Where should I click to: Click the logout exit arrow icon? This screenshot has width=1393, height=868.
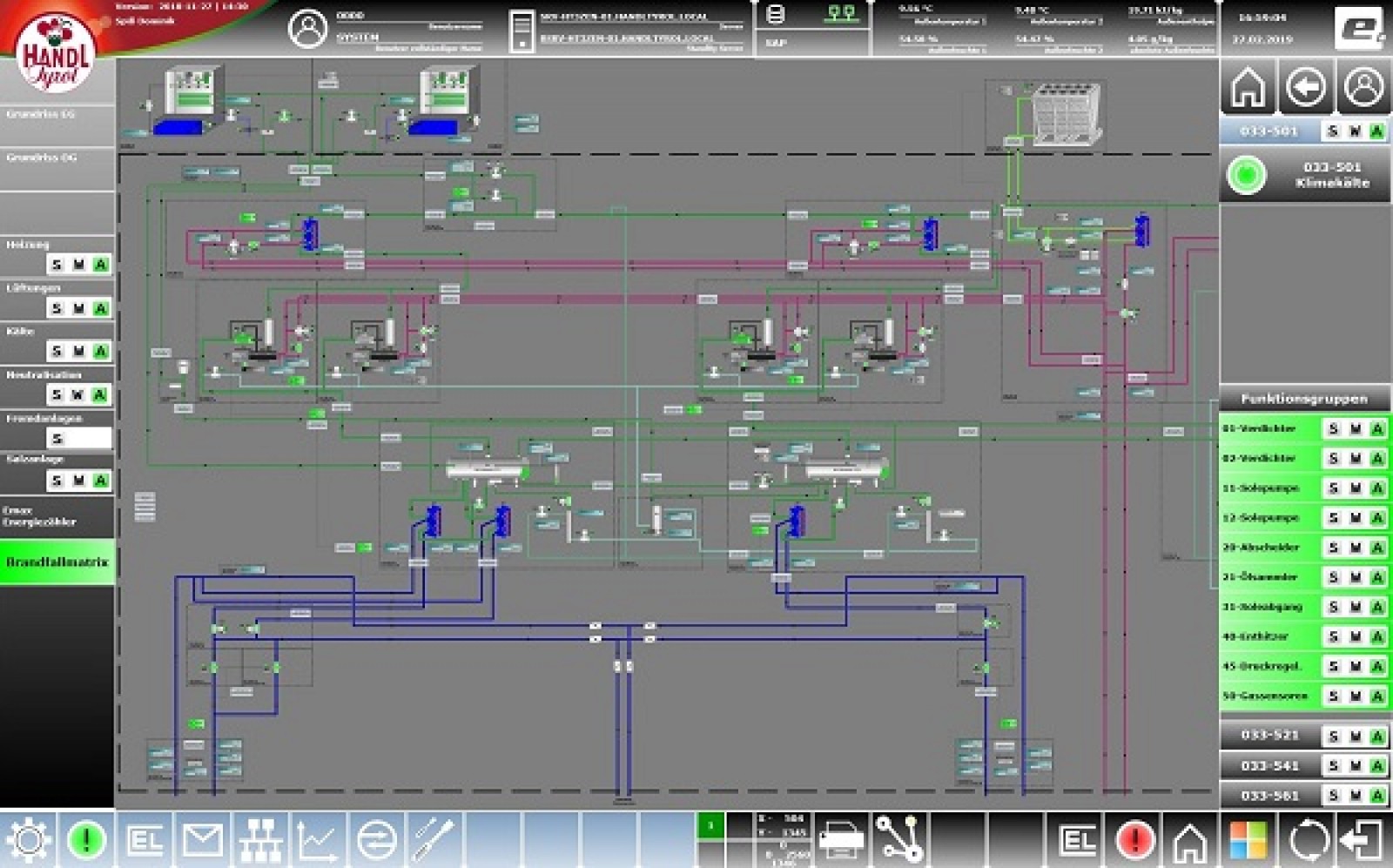coord(1363,840)
